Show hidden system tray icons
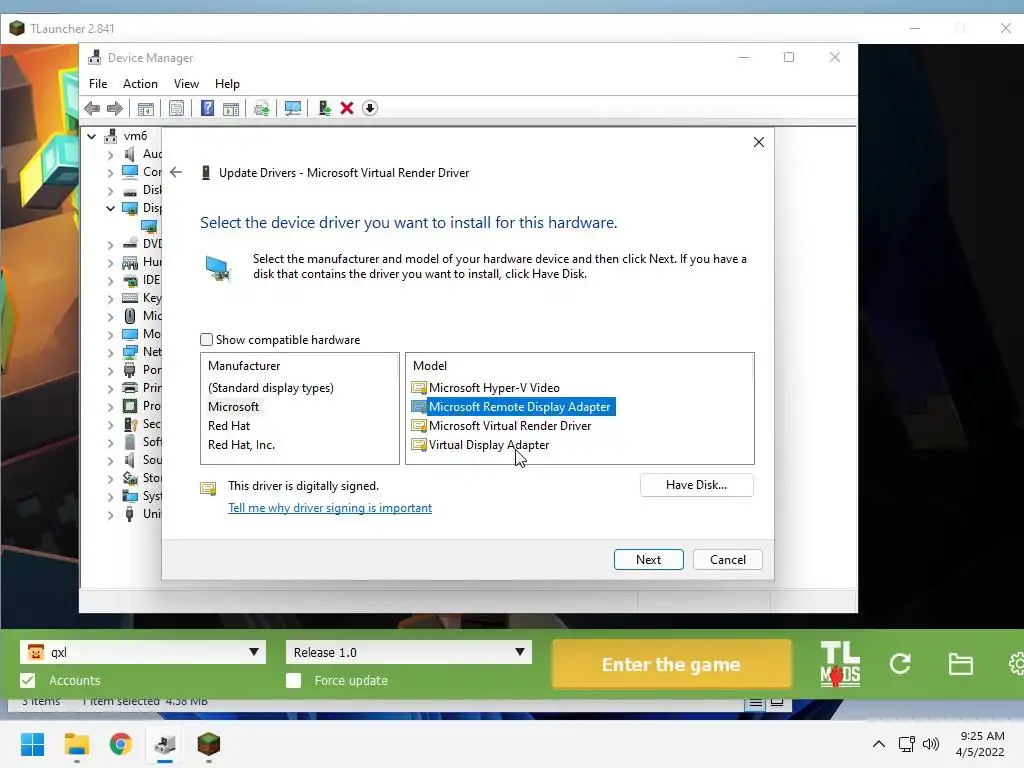 [879, 744]
